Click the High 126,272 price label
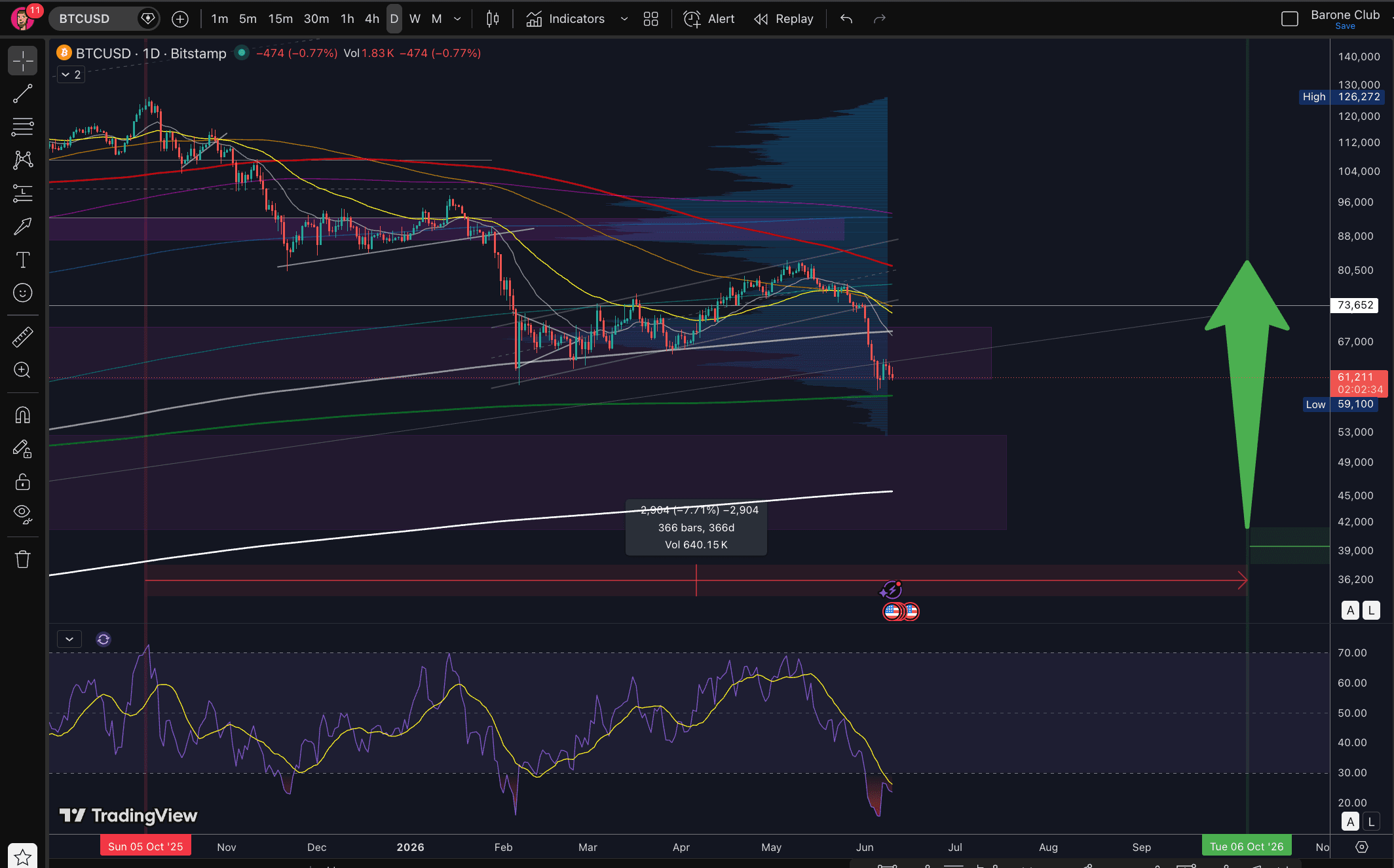 pyautogui.click(x=1341, y=97)
